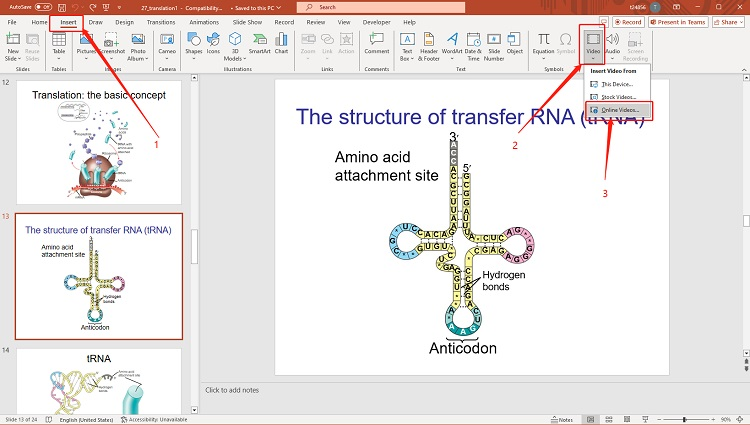Image resolution: width=750 pixels, height=425 pixels.
Task: Insert a Table from the ribbon
Action: tap(59, 46)
